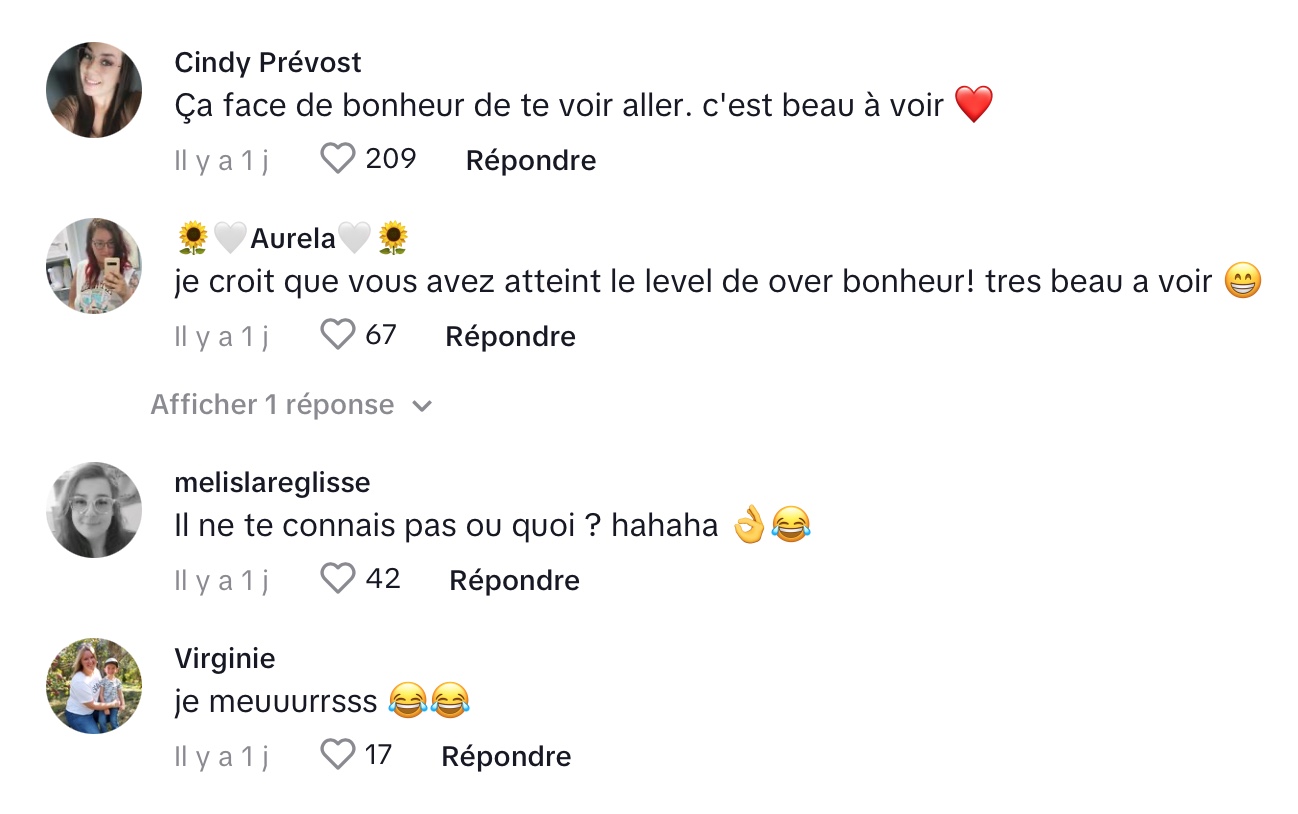
Task: Reply to Cindy Prévost's comment
Action: [x=531, y=161]
